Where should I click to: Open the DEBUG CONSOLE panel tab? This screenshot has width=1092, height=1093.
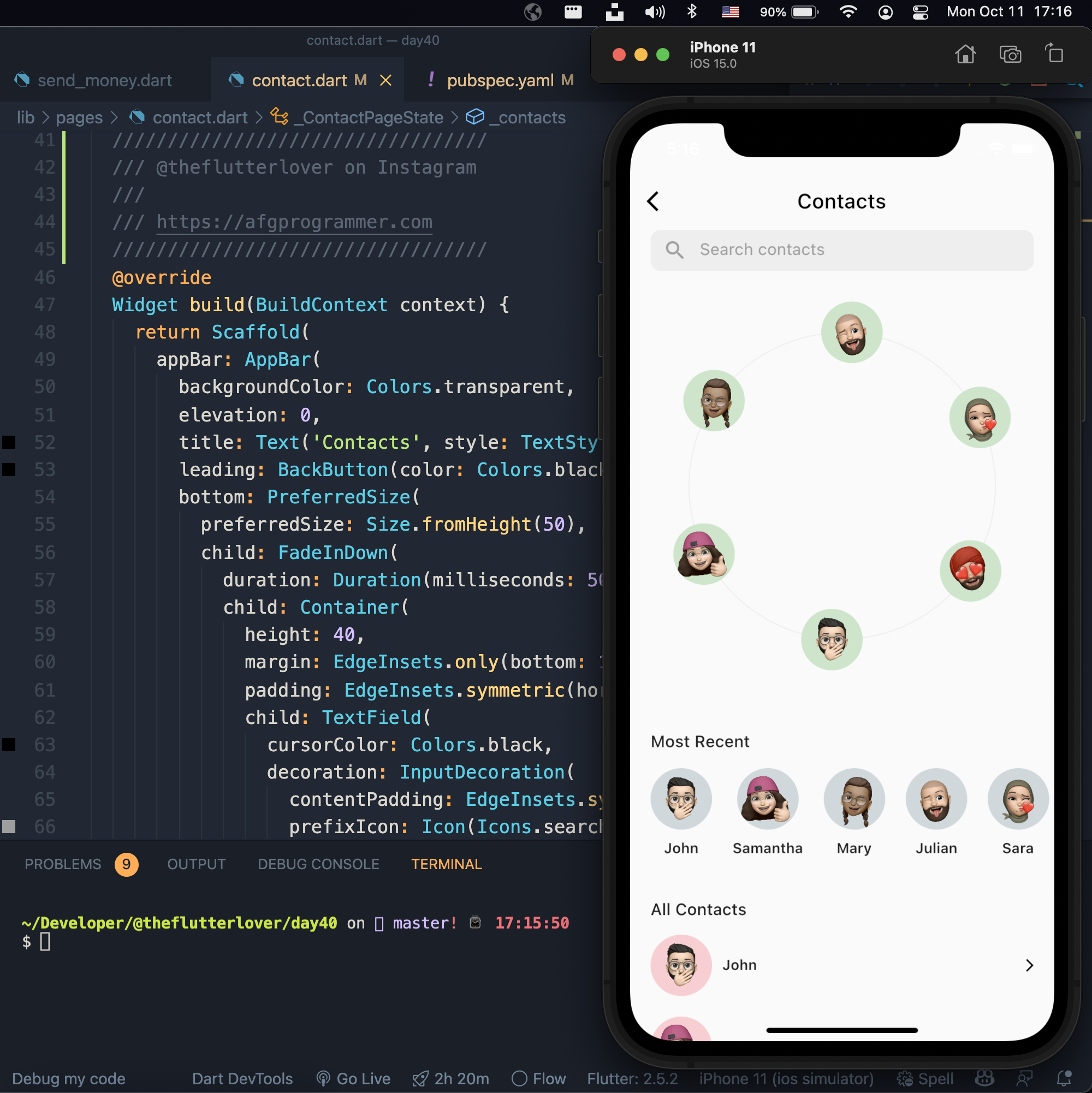318,864
